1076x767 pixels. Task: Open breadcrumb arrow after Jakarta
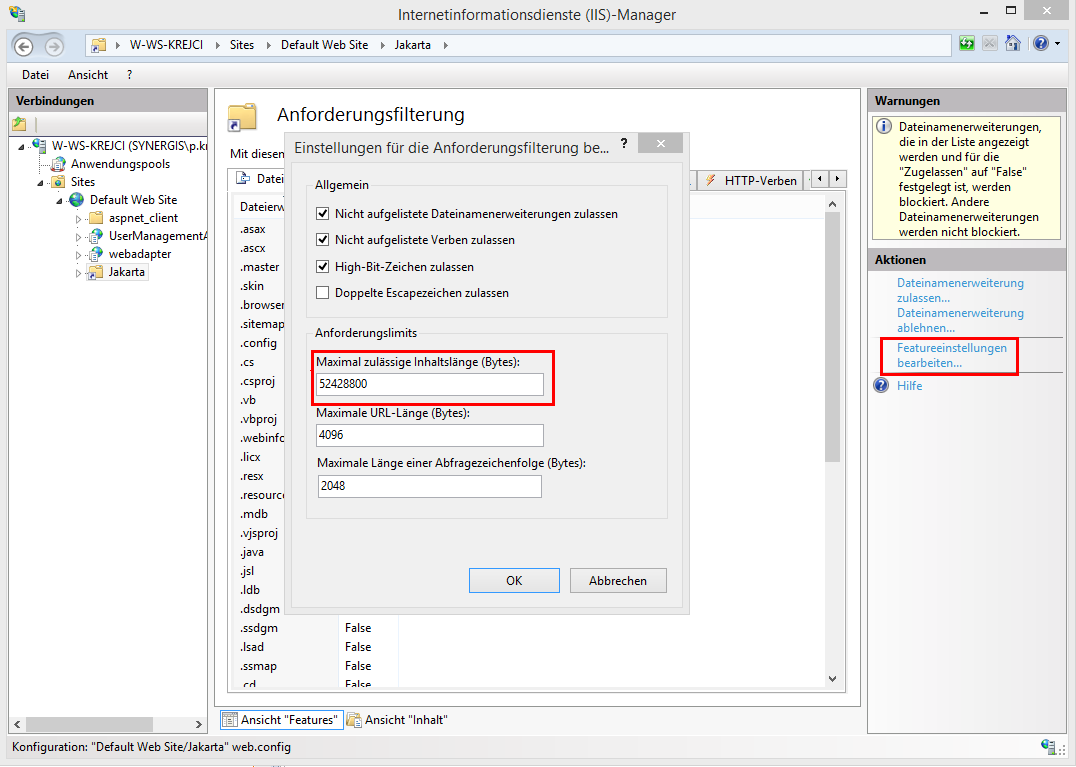click(x=445, y=45)
